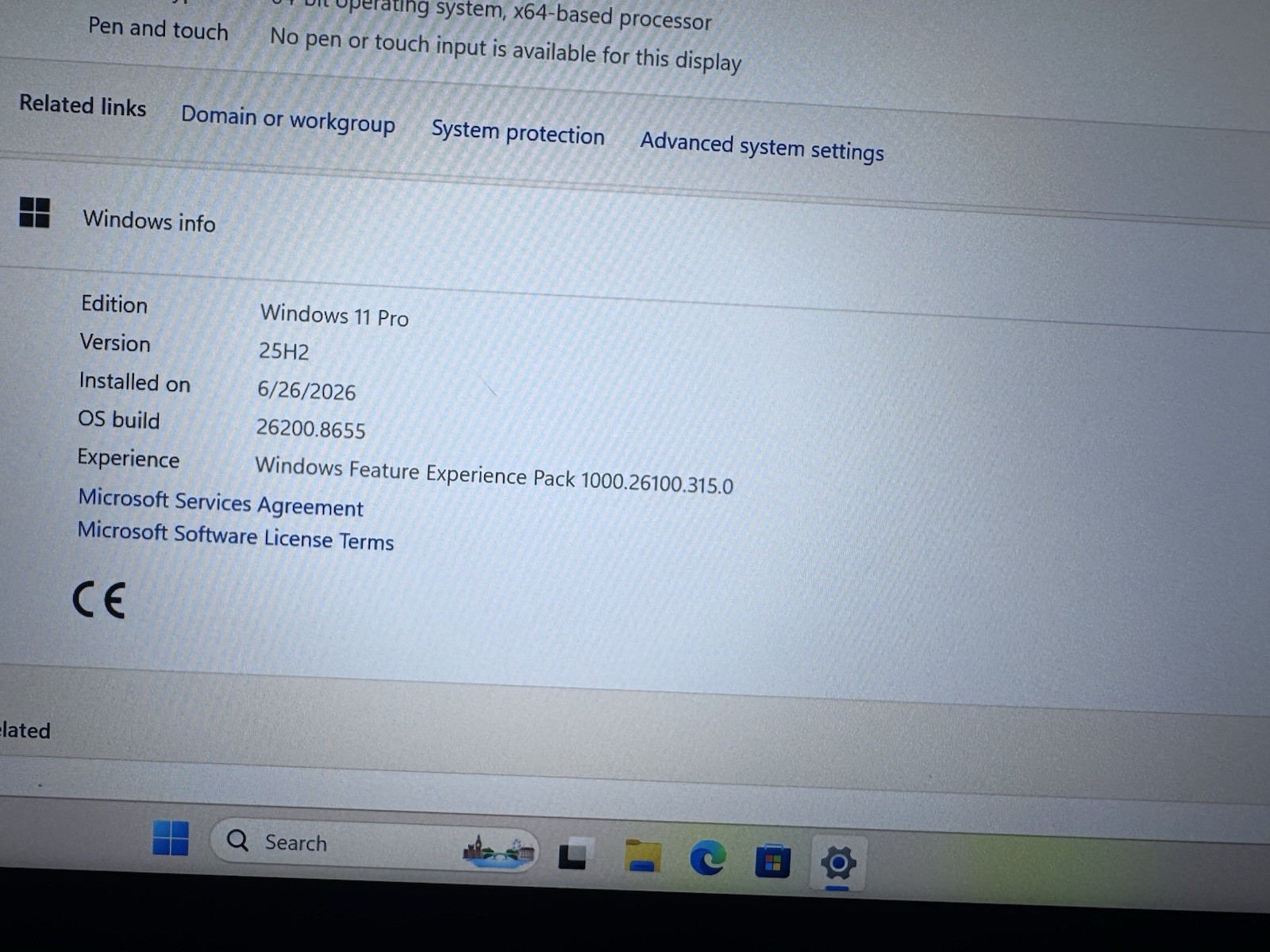This screenshot has height=952, width=1270.
Task: Click the CE conformity mark
Action: click(x=98, y=600)
